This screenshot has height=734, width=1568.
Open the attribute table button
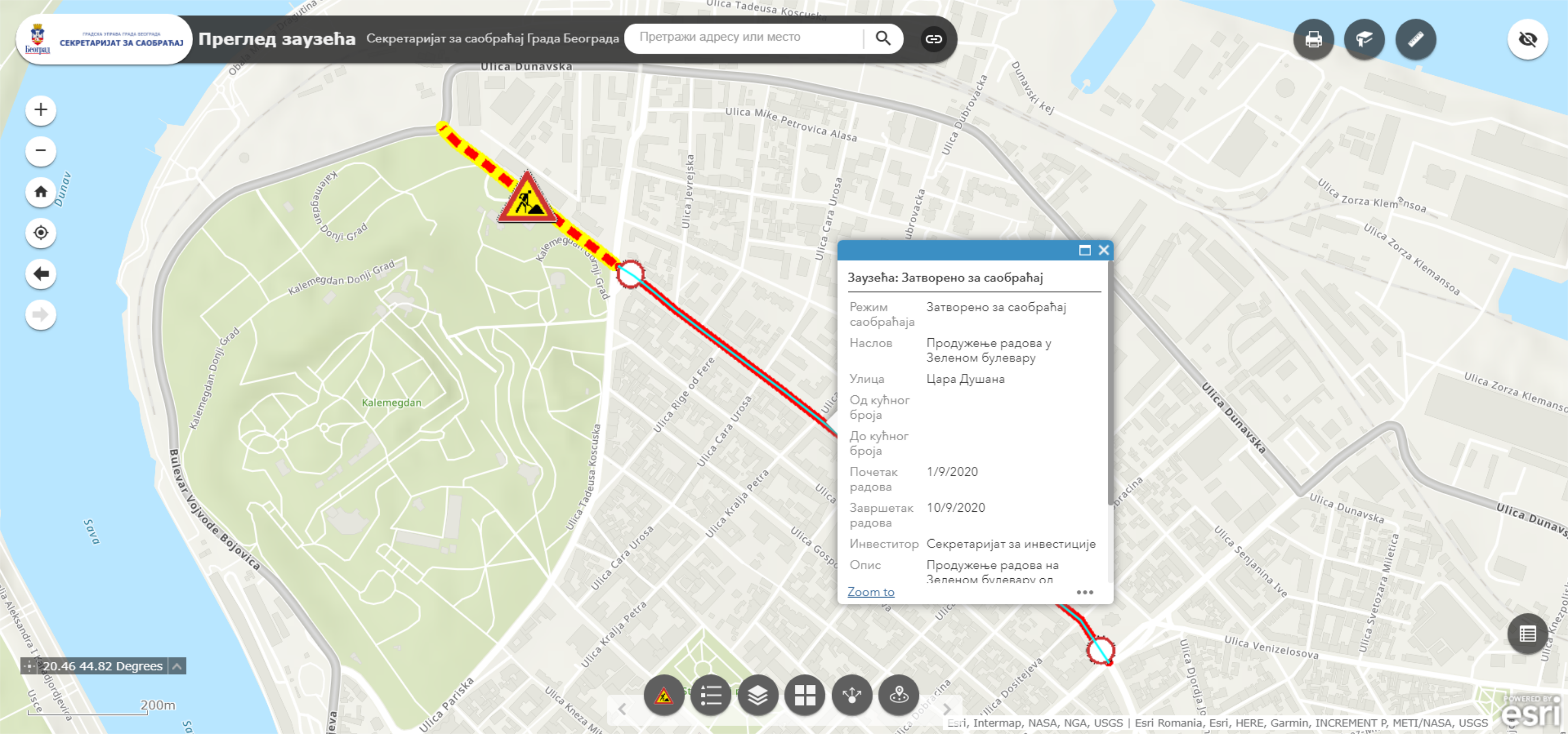pyautogui.click(x=1527, y=634)
